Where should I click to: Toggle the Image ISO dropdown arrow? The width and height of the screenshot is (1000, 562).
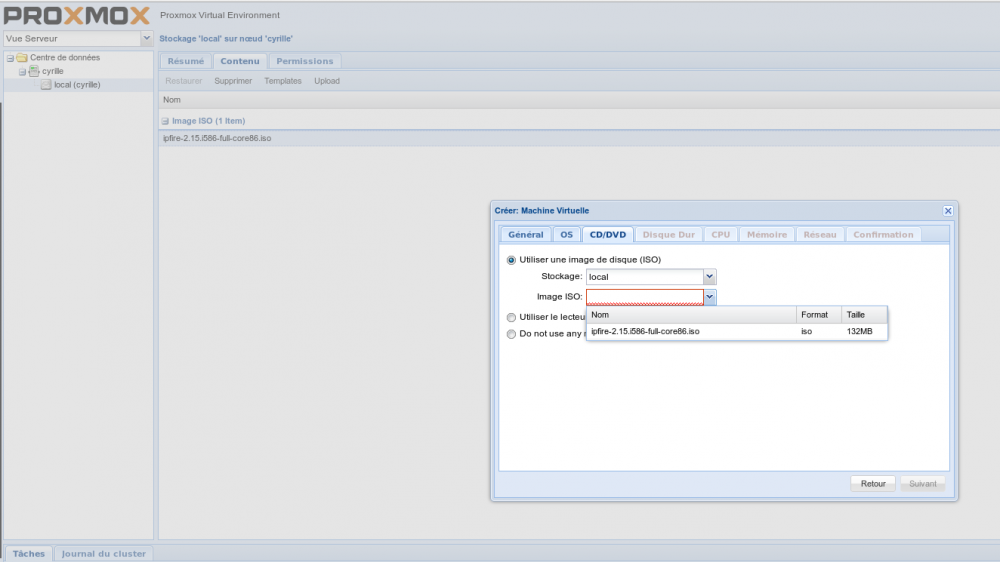[709, 297]
